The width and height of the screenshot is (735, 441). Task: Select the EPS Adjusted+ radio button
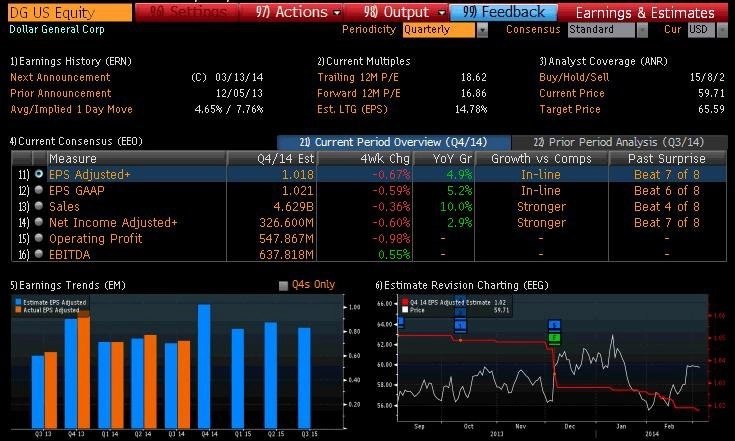[x=39, y=174]
